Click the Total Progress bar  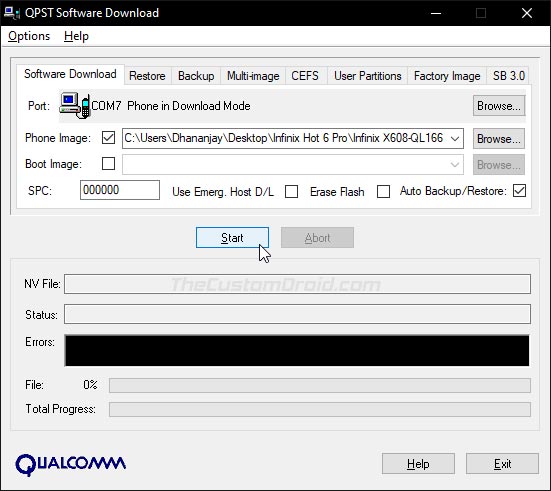pyautogui.click(x=320, y=409)
